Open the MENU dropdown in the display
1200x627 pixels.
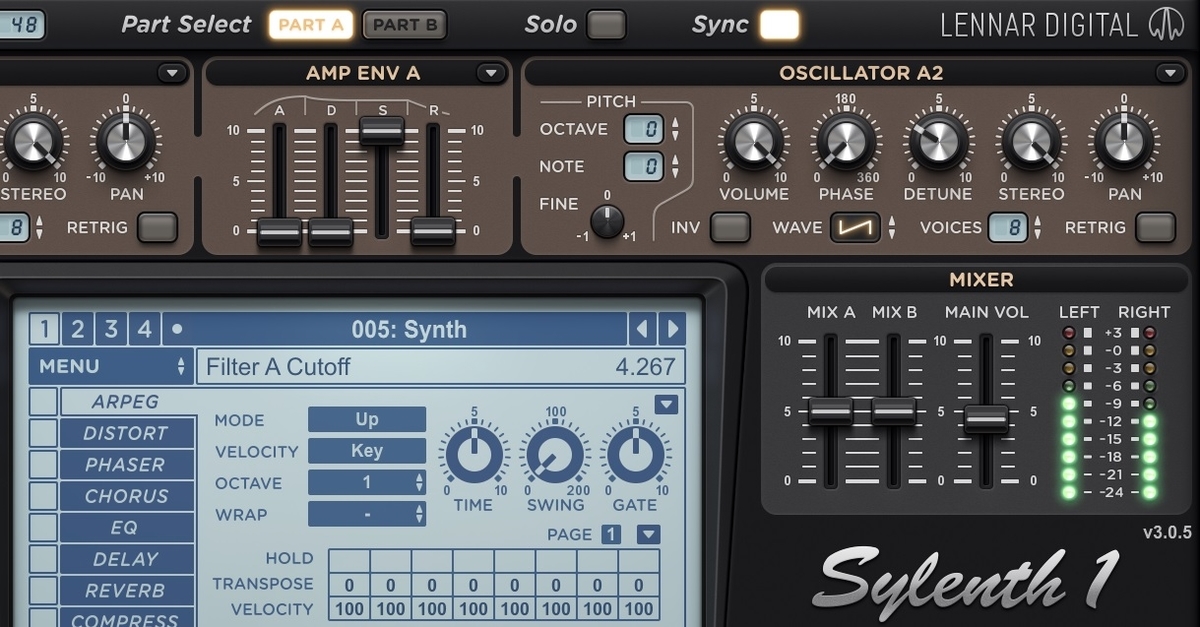(x=110, y=366)
